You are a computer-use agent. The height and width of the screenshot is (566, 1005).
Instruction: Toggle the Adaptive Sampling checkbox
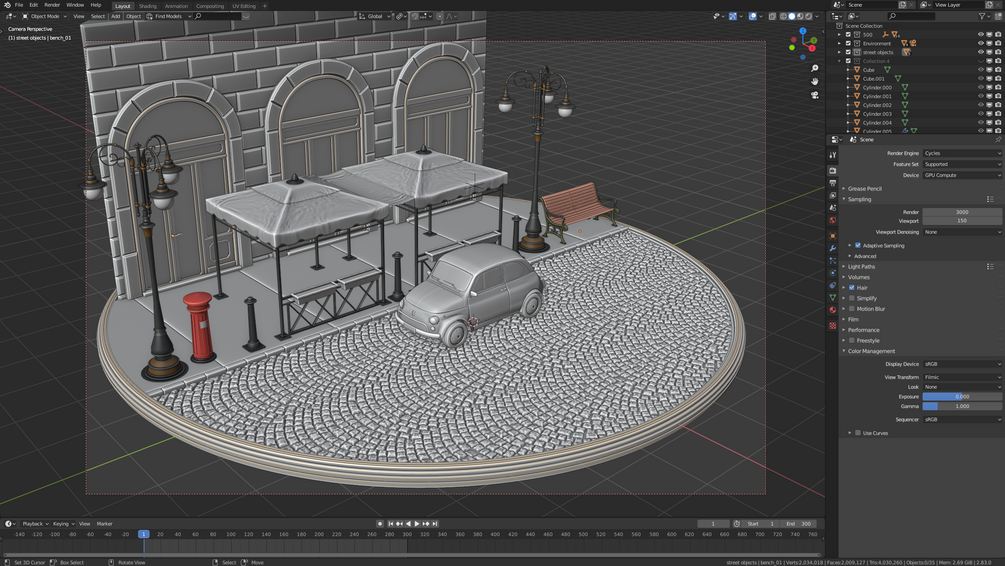click(x=858, y=246)
